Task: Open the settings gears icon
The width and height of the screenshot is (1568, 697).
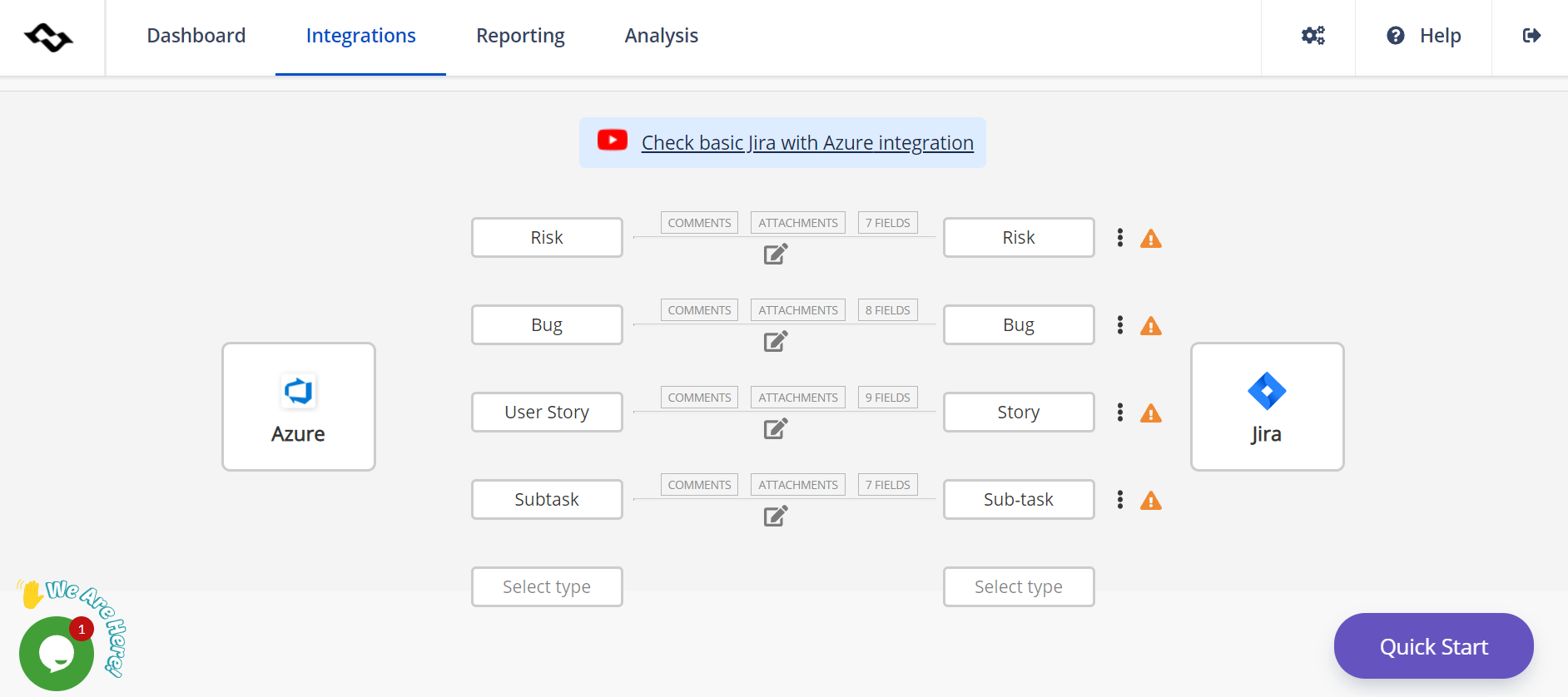Action: point(1312,36)
